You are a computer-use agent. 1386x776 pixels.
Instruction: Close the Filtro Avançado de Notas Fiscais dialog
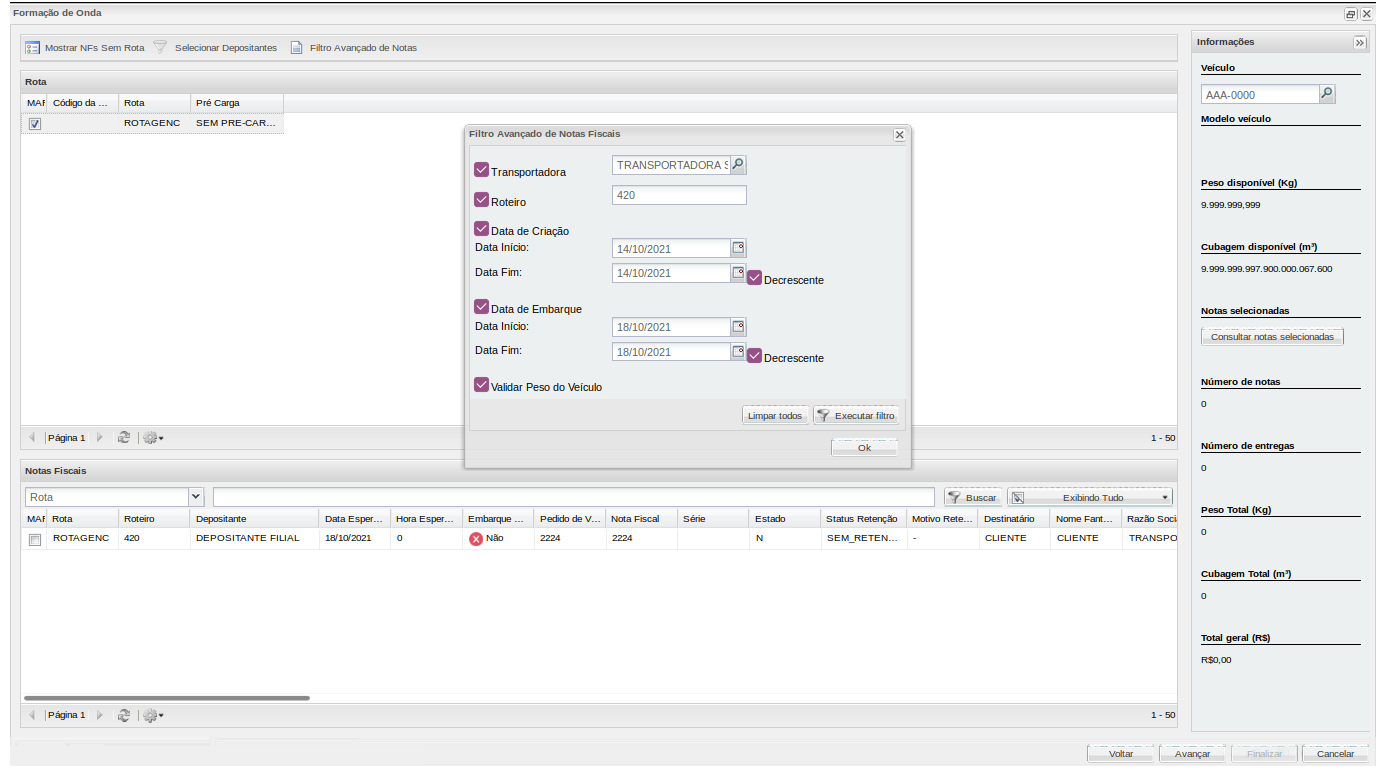pos(899,134)
